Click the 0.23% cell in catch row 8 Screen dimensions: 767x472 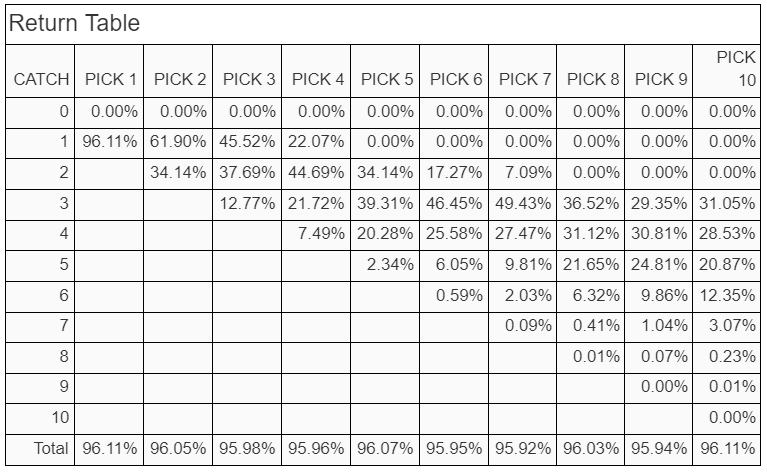click(x=732, y=356)
